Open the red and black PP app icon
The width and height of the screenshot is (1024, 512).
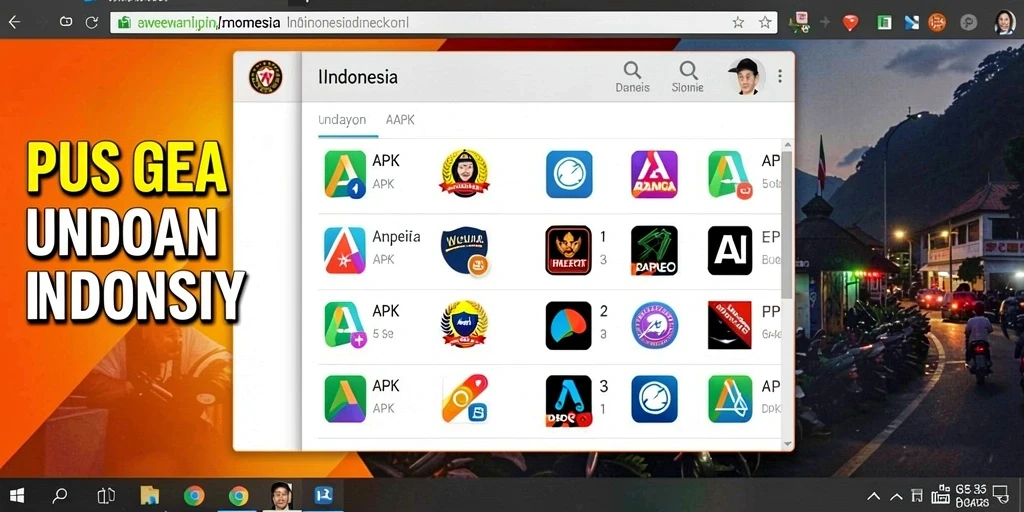coord(730,325)
